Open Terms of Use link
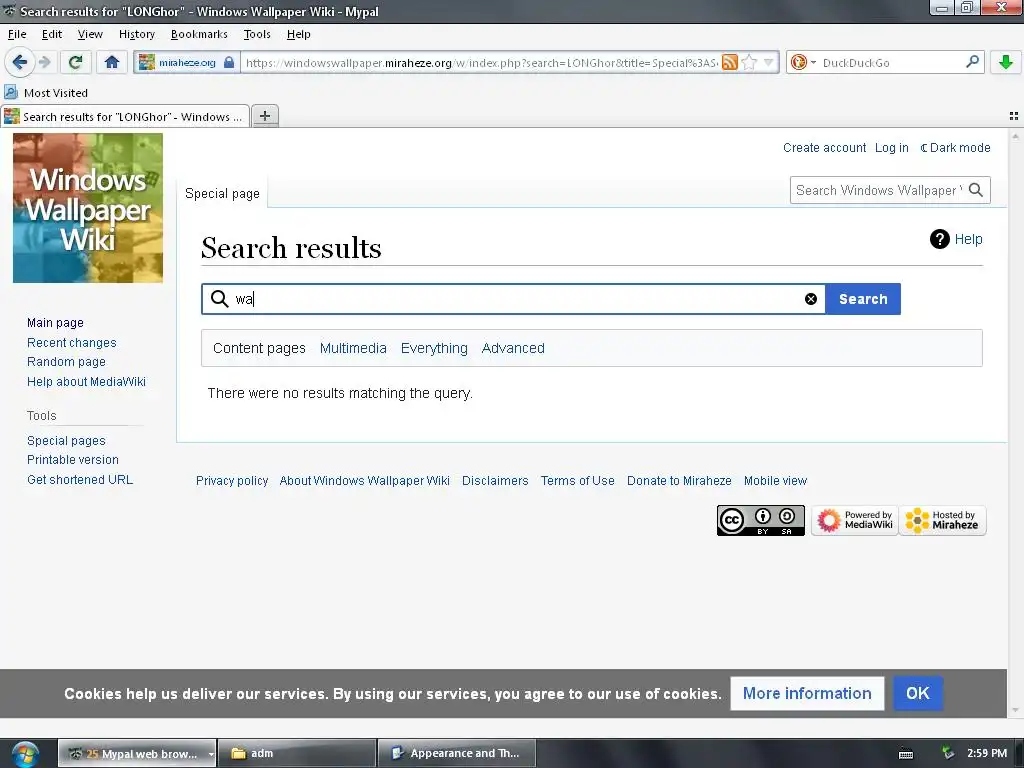This screenshot has width=1024, height=768. click(577, 481)
